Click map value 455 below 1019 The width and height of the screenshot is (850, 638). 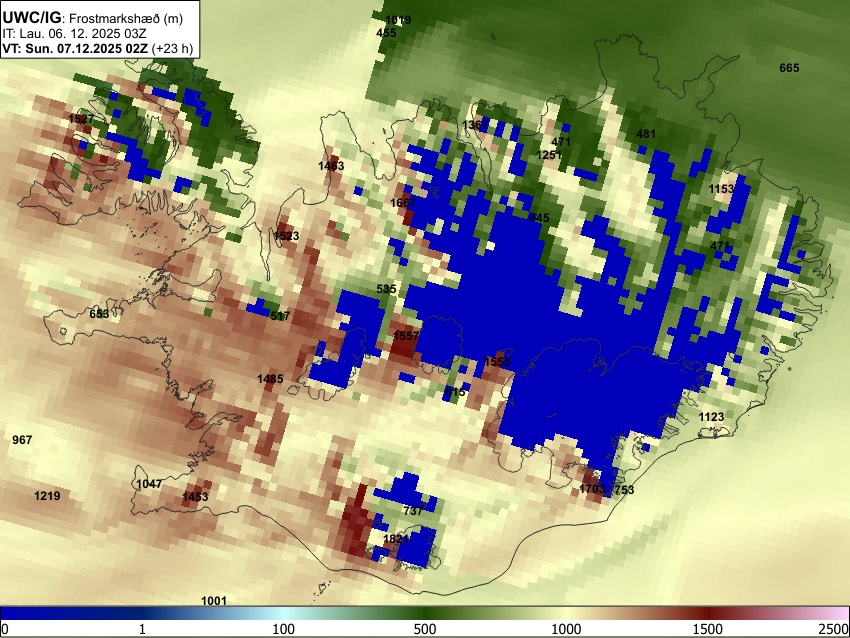[386, 33]
